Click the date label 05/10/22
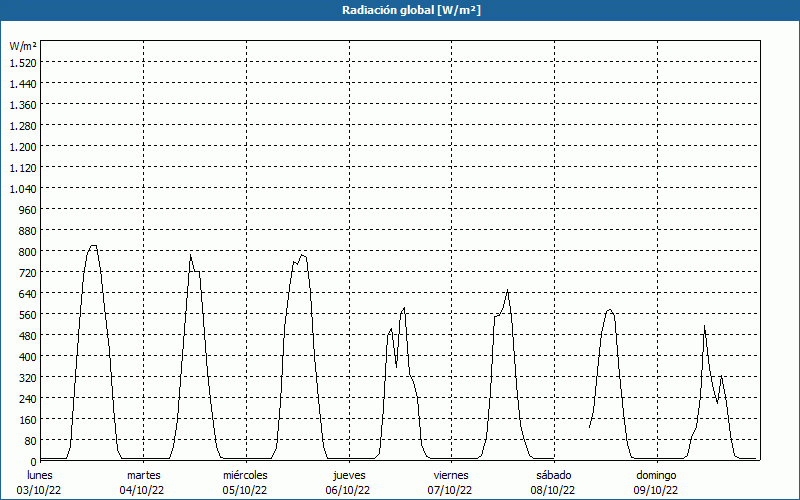The width and height of the screenshot is (800, 500). click(x=245, y=490)
